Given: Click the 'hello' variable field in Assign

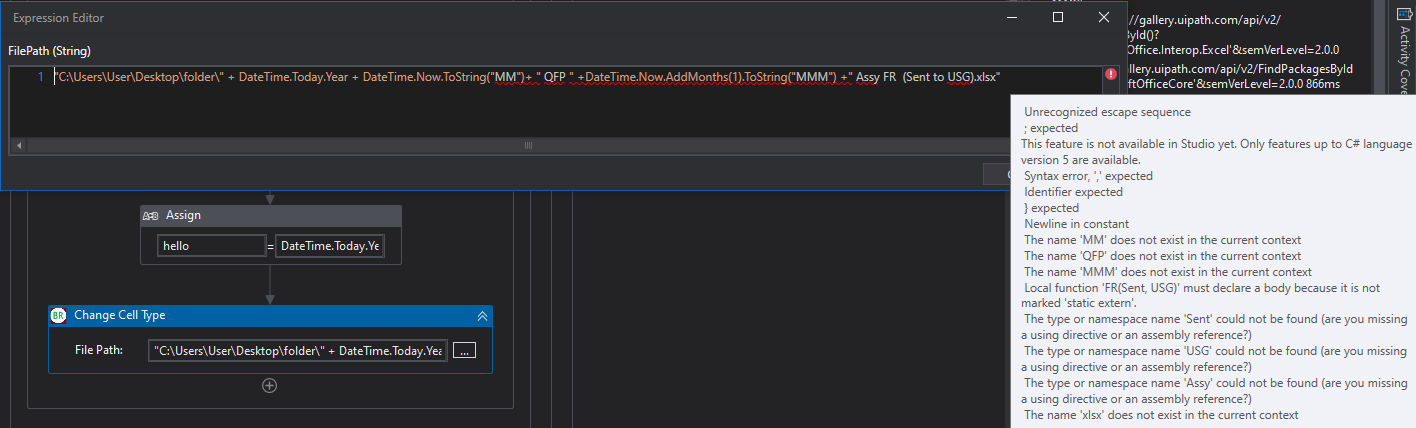Looking at the screenshot, I should (211, 246).
